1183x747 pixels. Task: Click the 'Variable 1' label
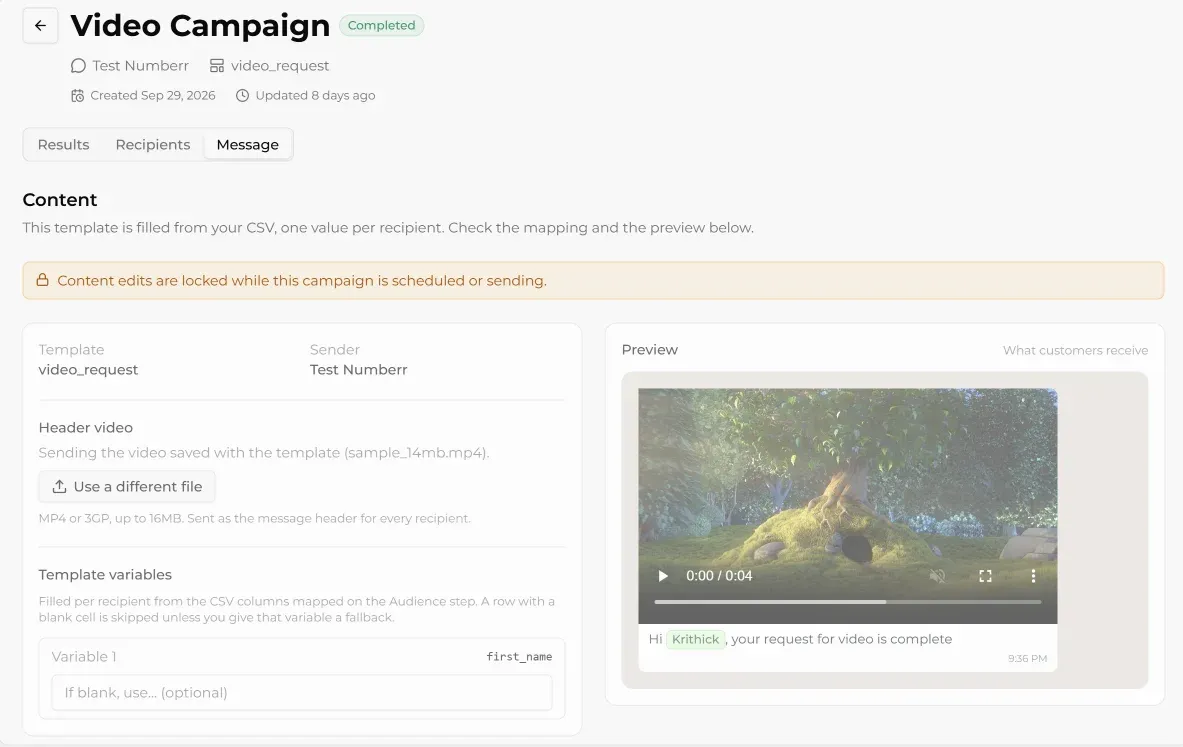click(x=84, y=656)
